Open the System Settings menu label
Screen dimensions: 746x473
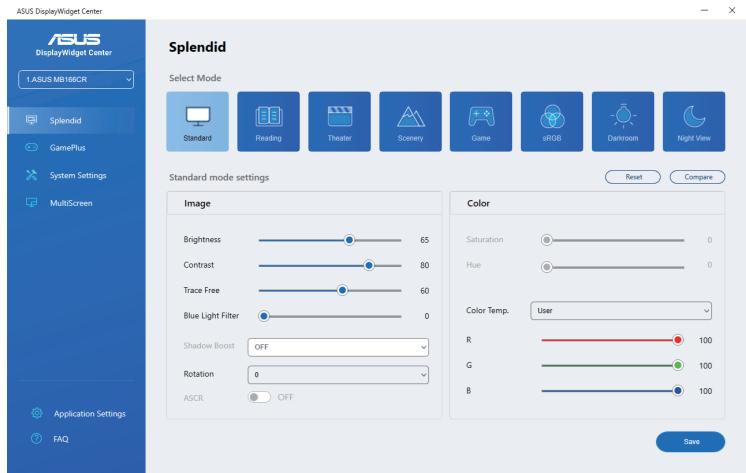point(78,176)
